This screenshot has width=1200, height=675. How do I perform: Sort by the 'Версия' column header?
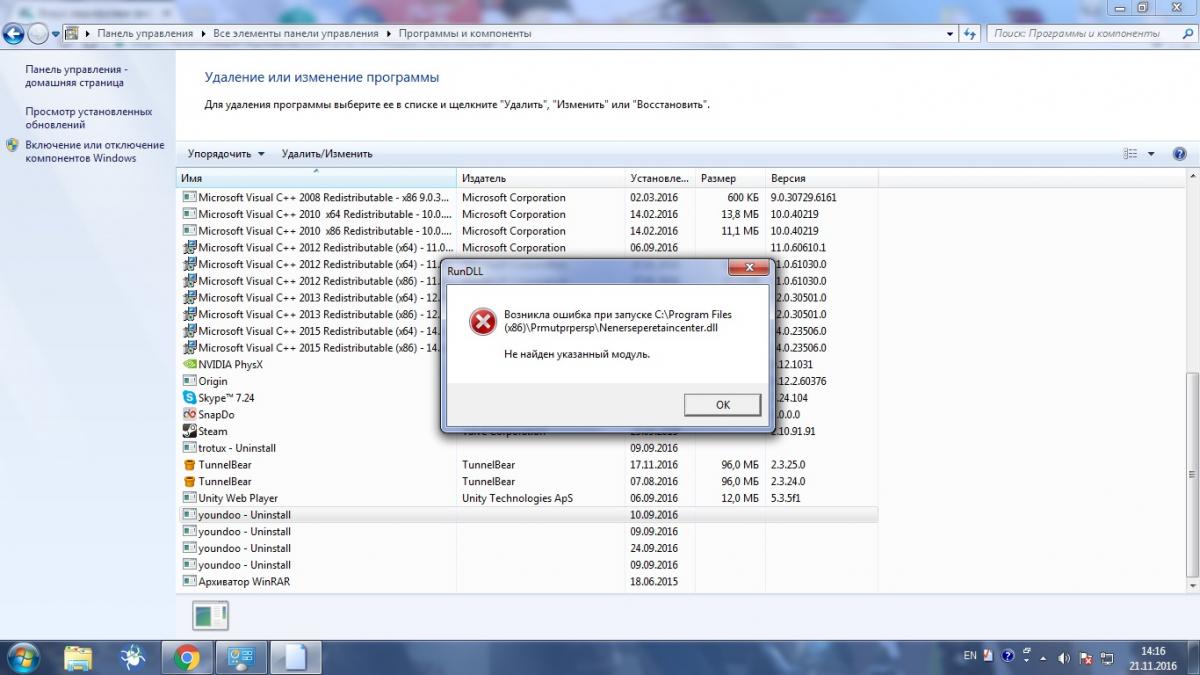822,178
